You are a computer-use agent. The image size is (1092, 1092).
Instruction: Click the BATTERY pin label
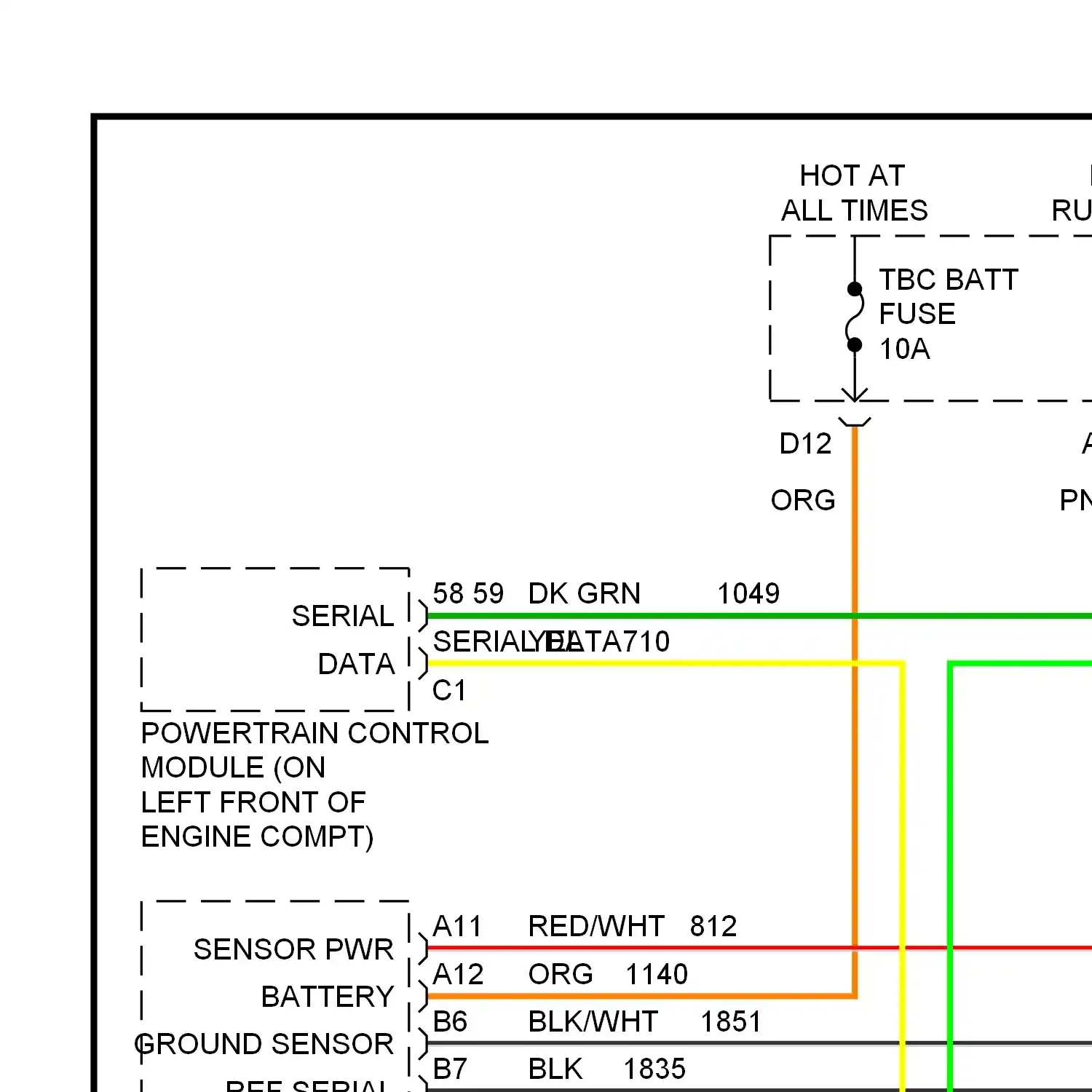click(328, 997)
